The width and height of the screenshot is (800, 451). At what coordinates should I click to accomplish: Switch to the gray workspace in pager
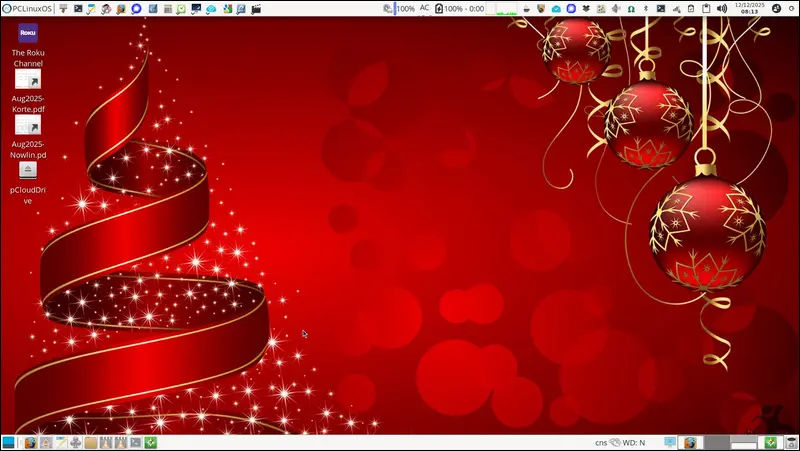pyautogui.click(x=717, y=443)
